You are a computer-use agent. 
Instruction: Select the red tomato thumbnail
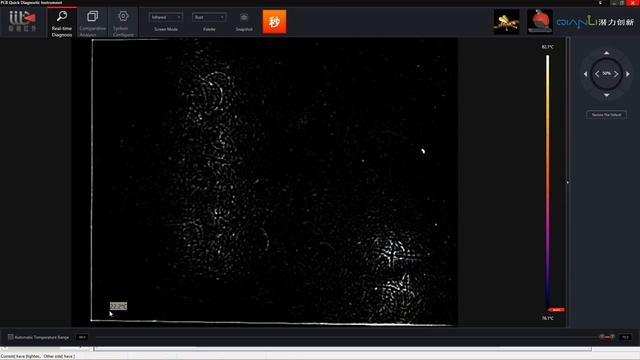tap(540, 21)
